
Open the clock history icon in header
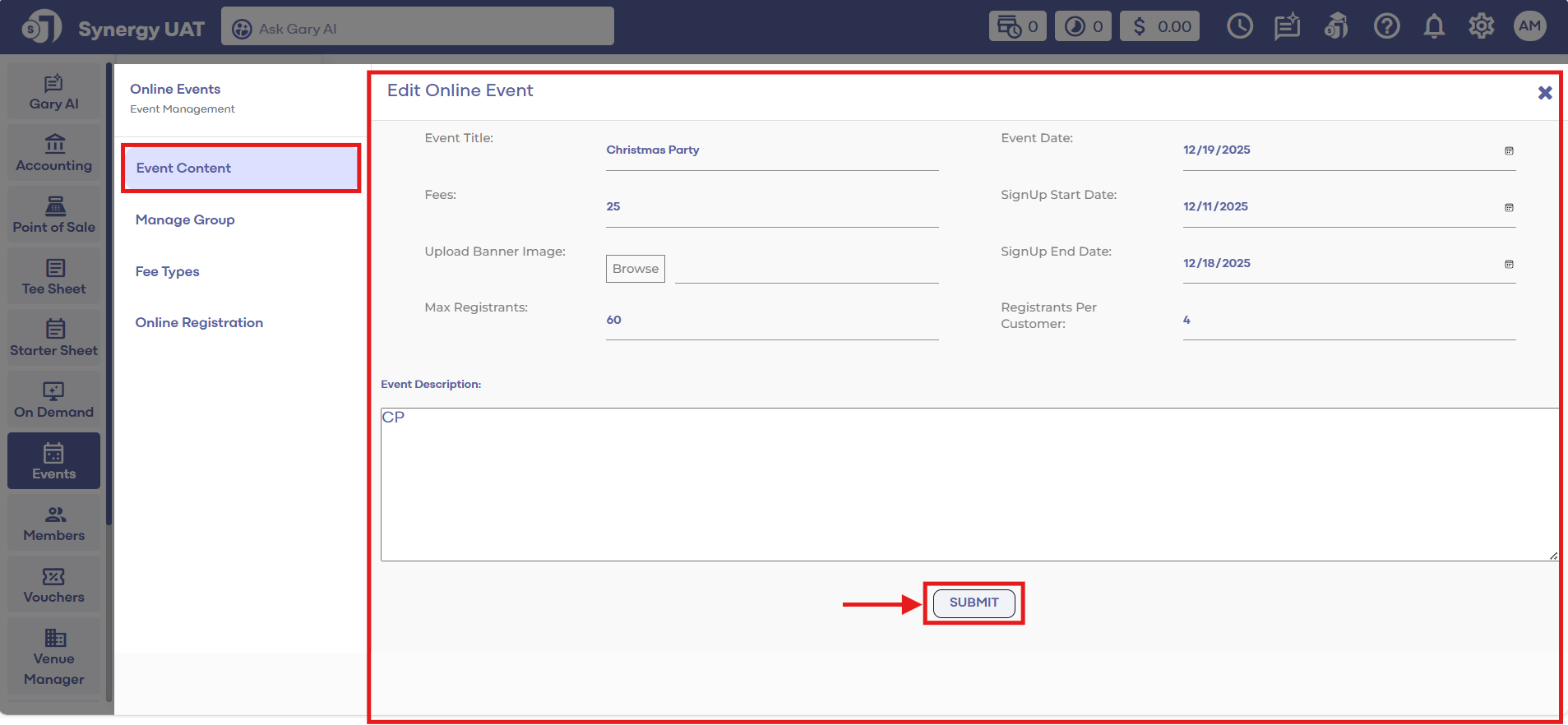point(1239,27)
